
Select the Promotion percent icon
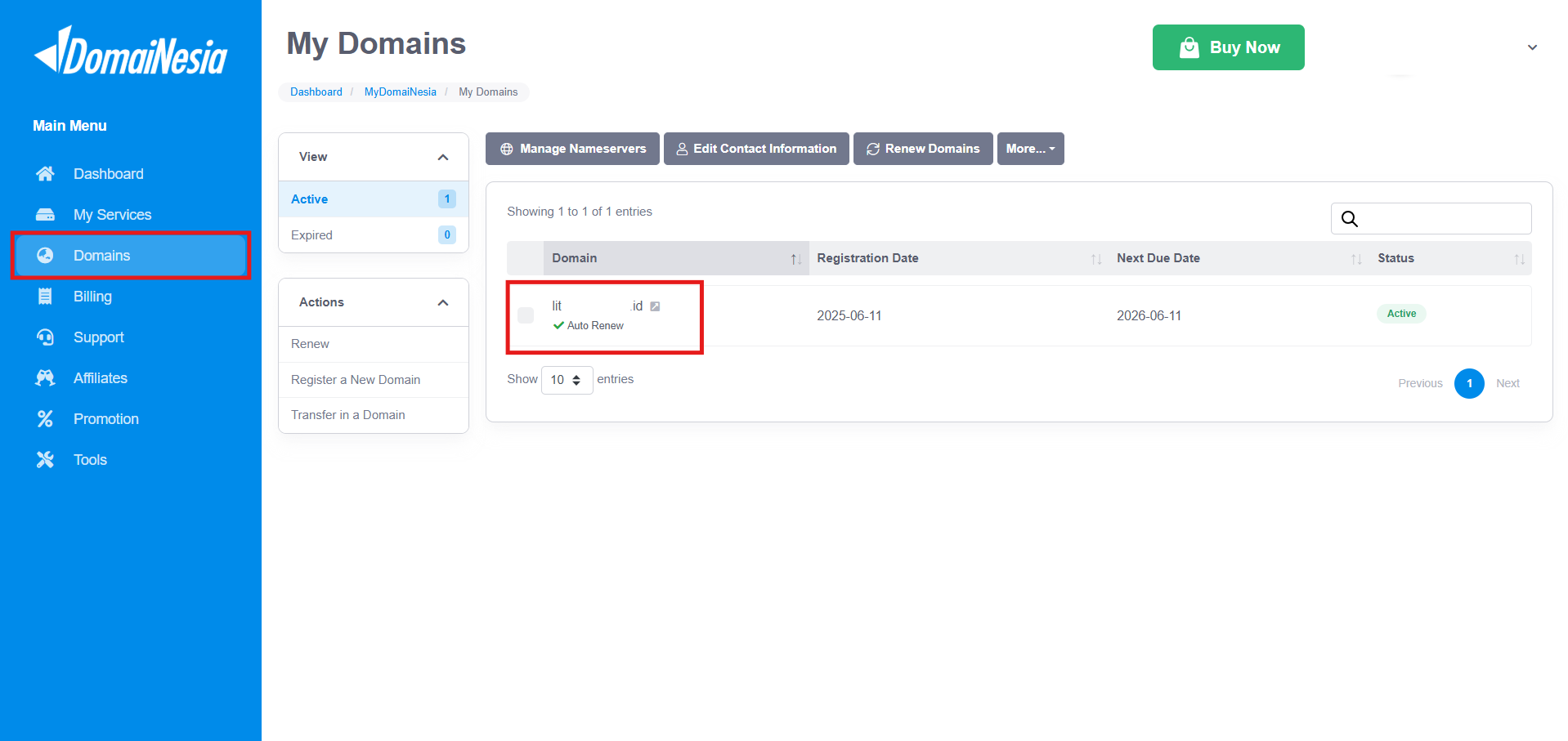pos(46,418)
